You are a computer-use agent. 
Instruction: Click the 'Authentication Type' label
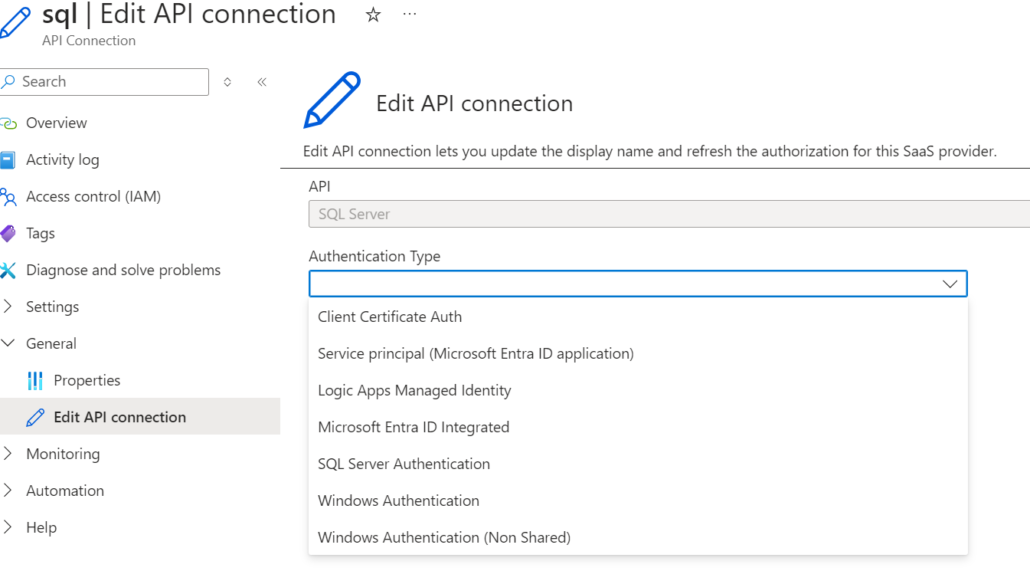pyautogui.click(x=374, y=256)
